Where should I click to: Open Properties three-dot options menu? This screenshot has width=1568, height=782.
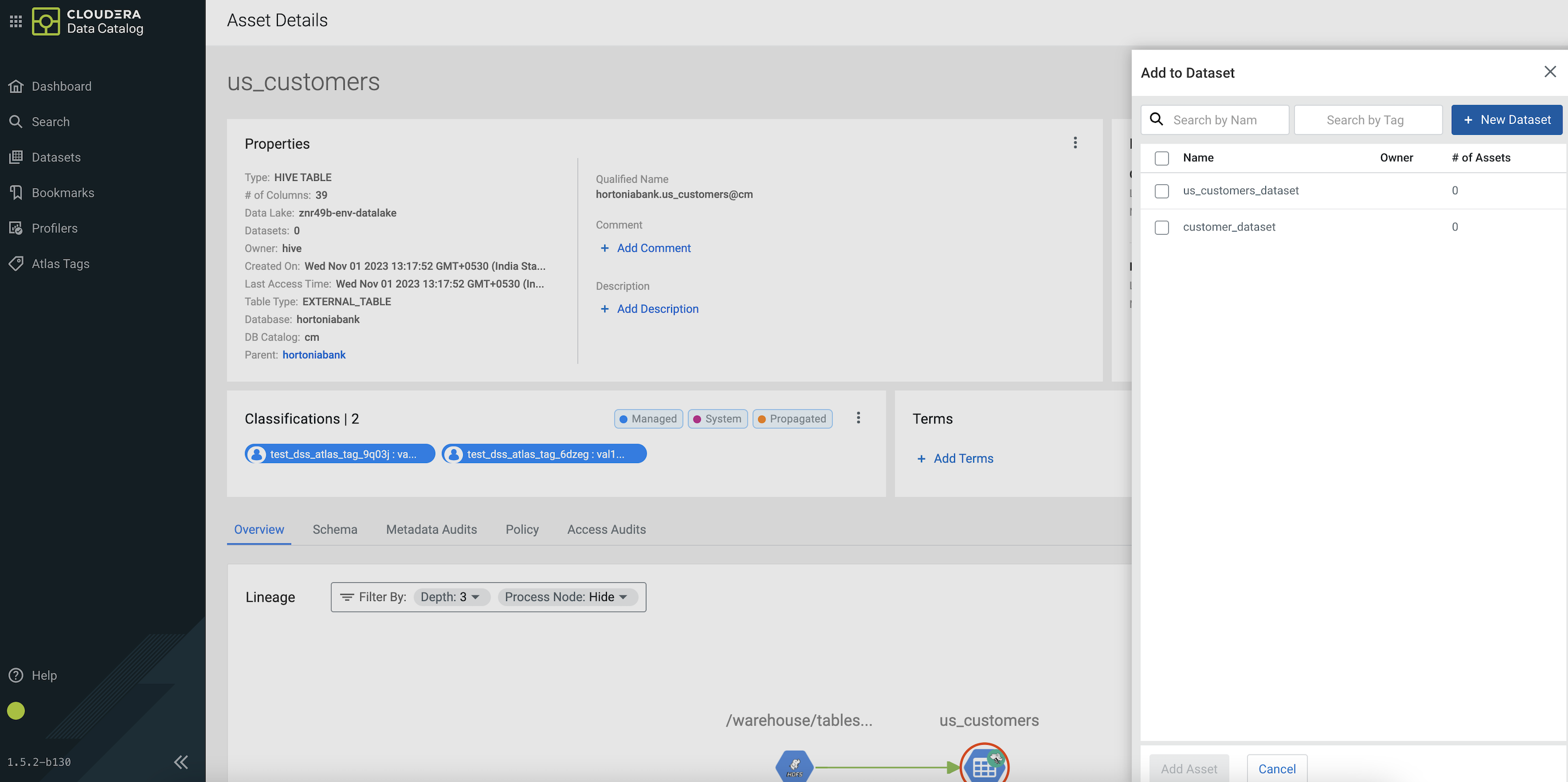[x=1075, y=143]
